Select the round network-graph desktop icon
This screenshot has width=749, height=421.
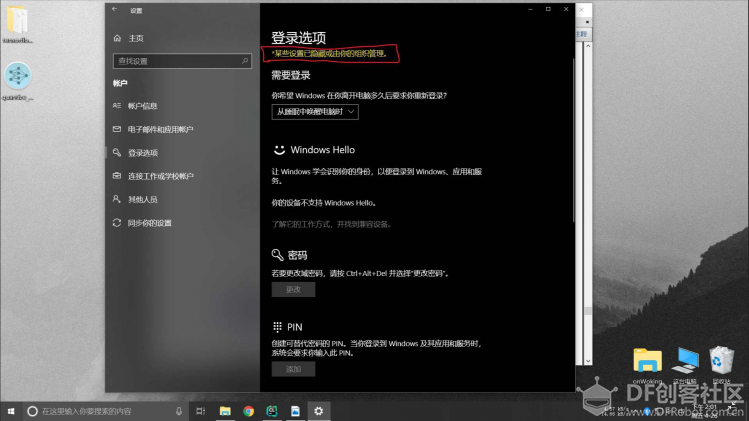click(18, 81)
